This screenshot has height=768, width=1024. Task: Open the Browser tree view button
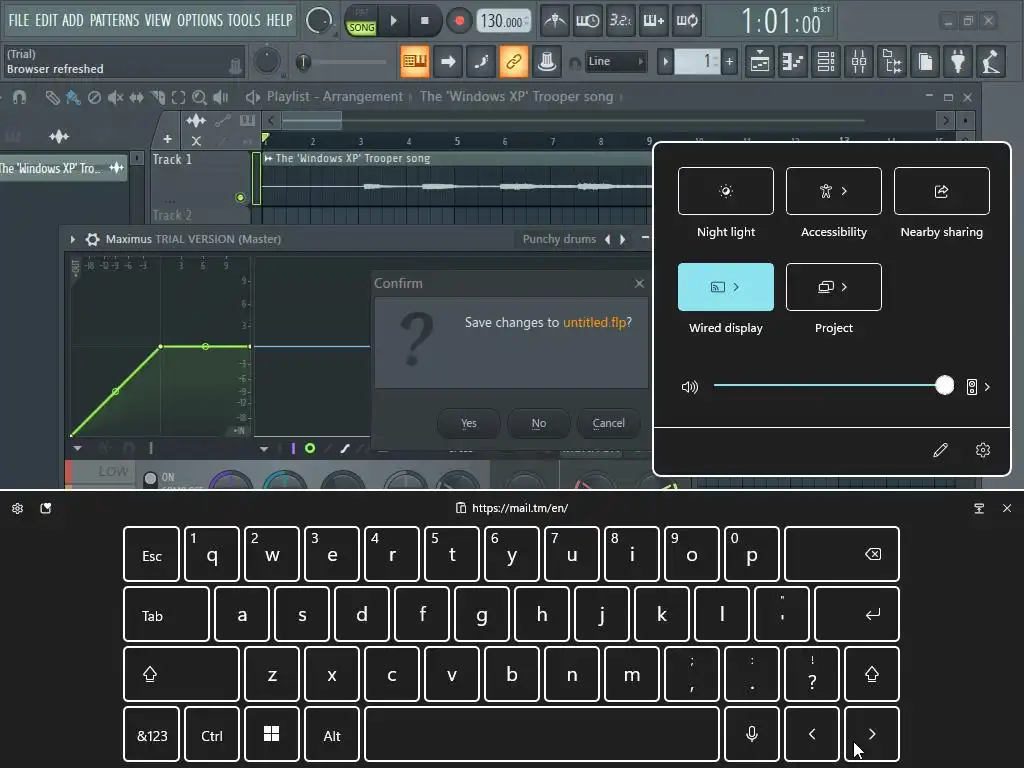[x=892, y=61]
